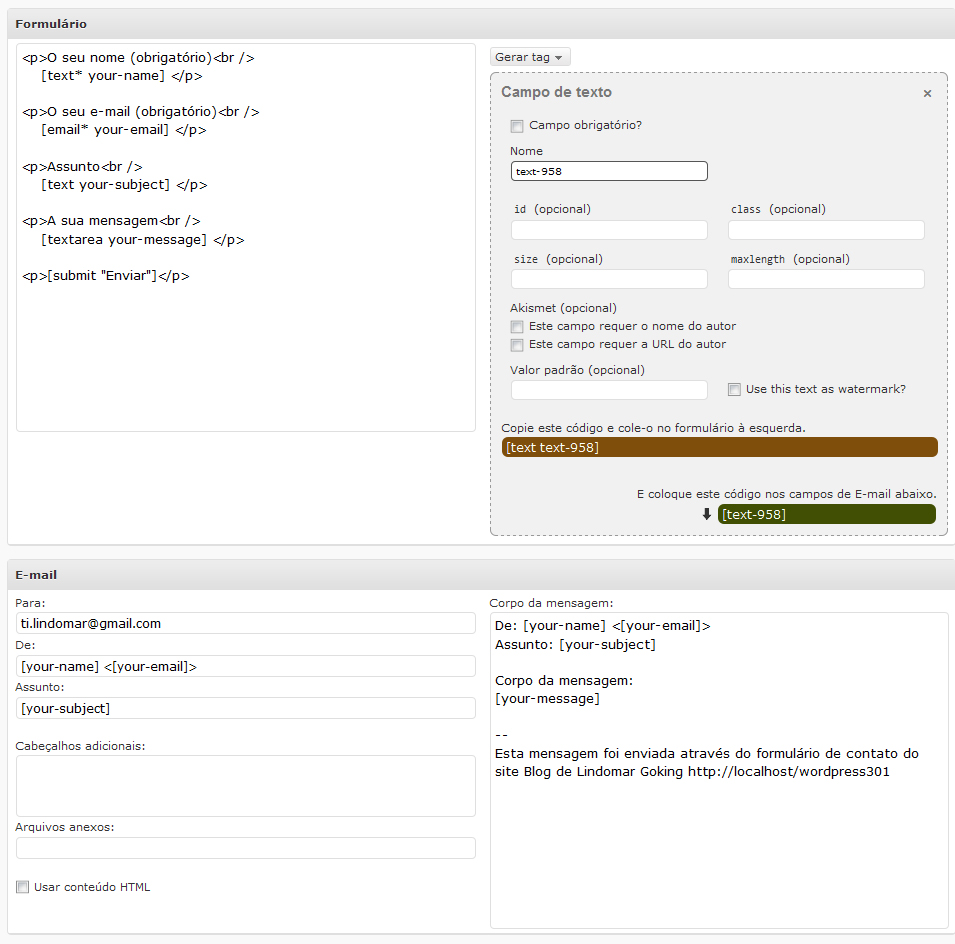This screenshot has height=944, width=955.
Task: Click the maxlength (opcional) input field
Action: (x=826, y=279)
